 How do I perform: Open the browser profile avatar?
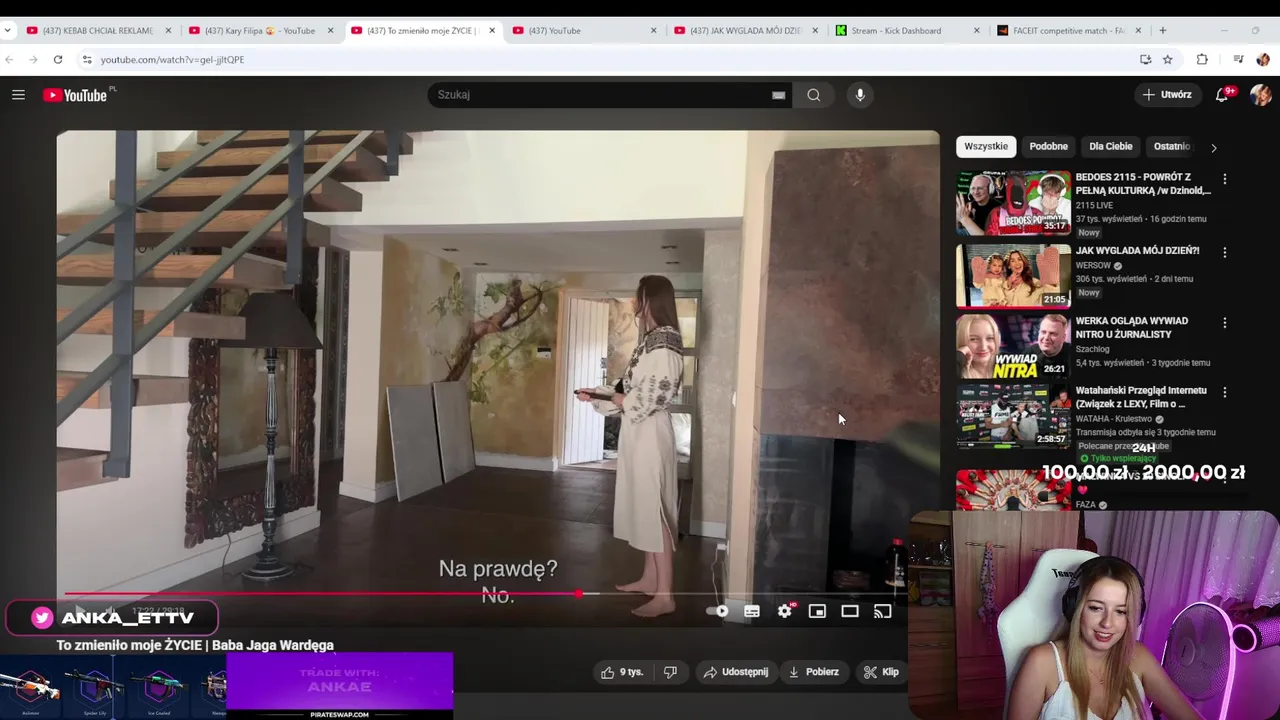point(1263,60)
